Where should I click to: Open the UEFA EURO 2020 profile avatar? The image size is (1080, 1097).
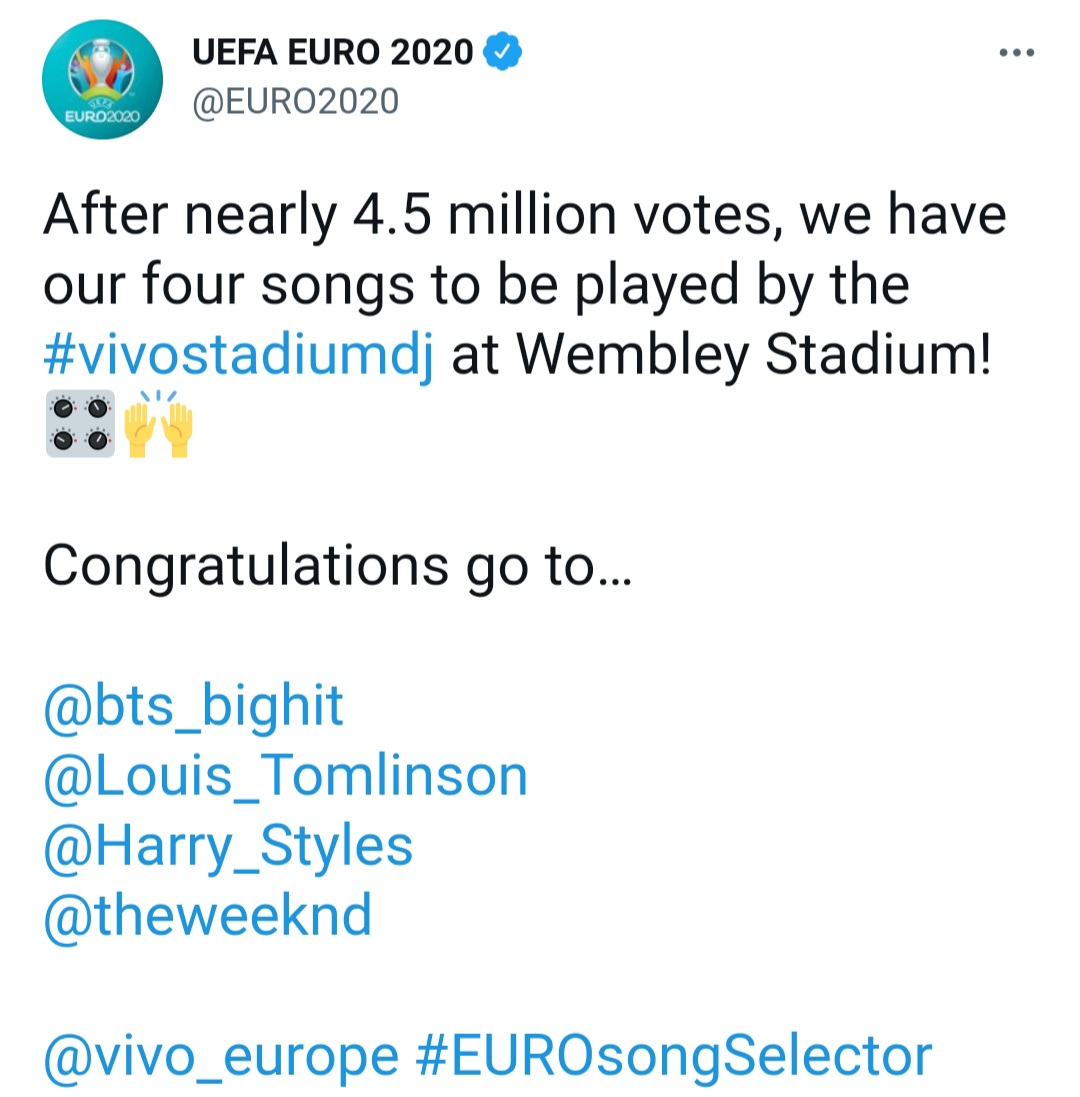point(103,79)
